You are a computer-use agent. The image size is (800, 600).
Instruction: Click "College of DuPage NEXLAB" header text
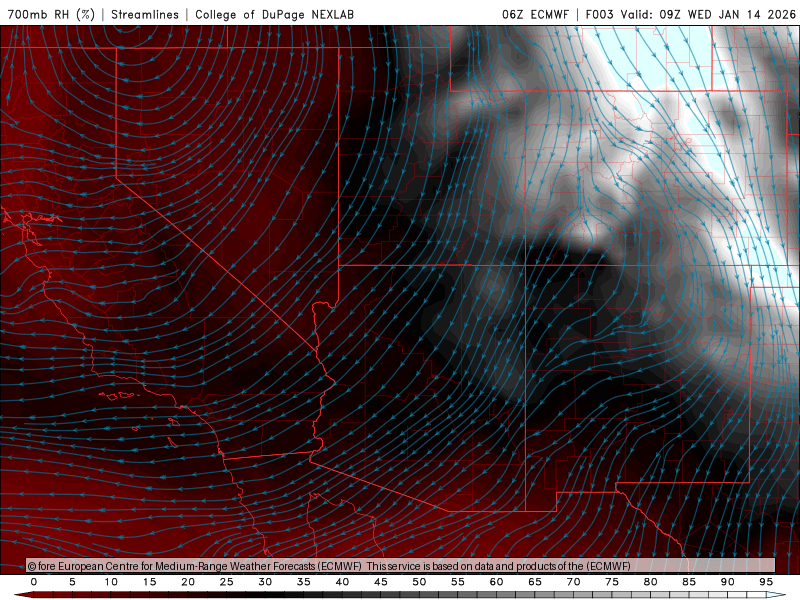pos(274,14)
